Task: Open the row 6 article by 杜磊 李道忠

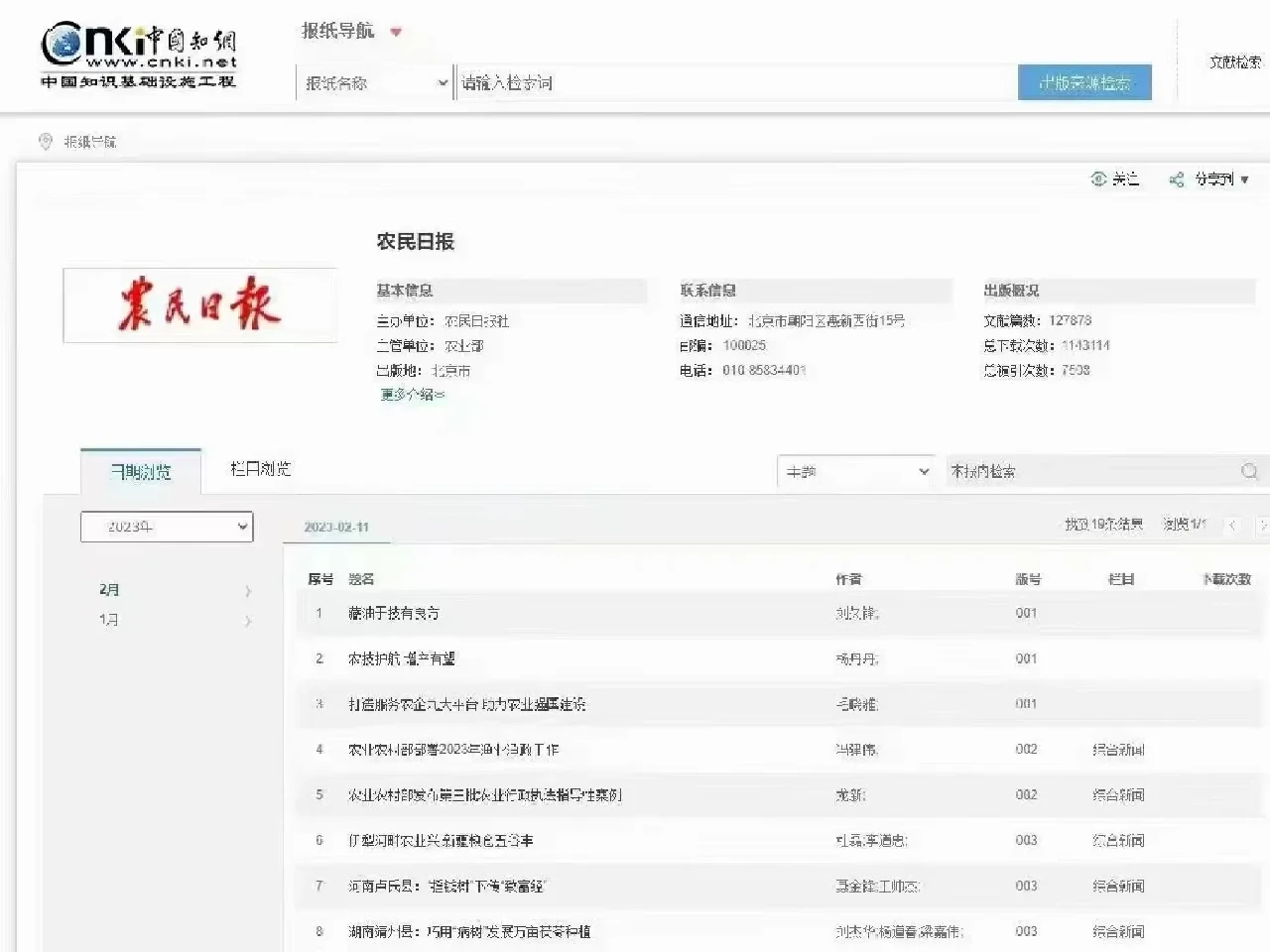Action: point(441,841)
